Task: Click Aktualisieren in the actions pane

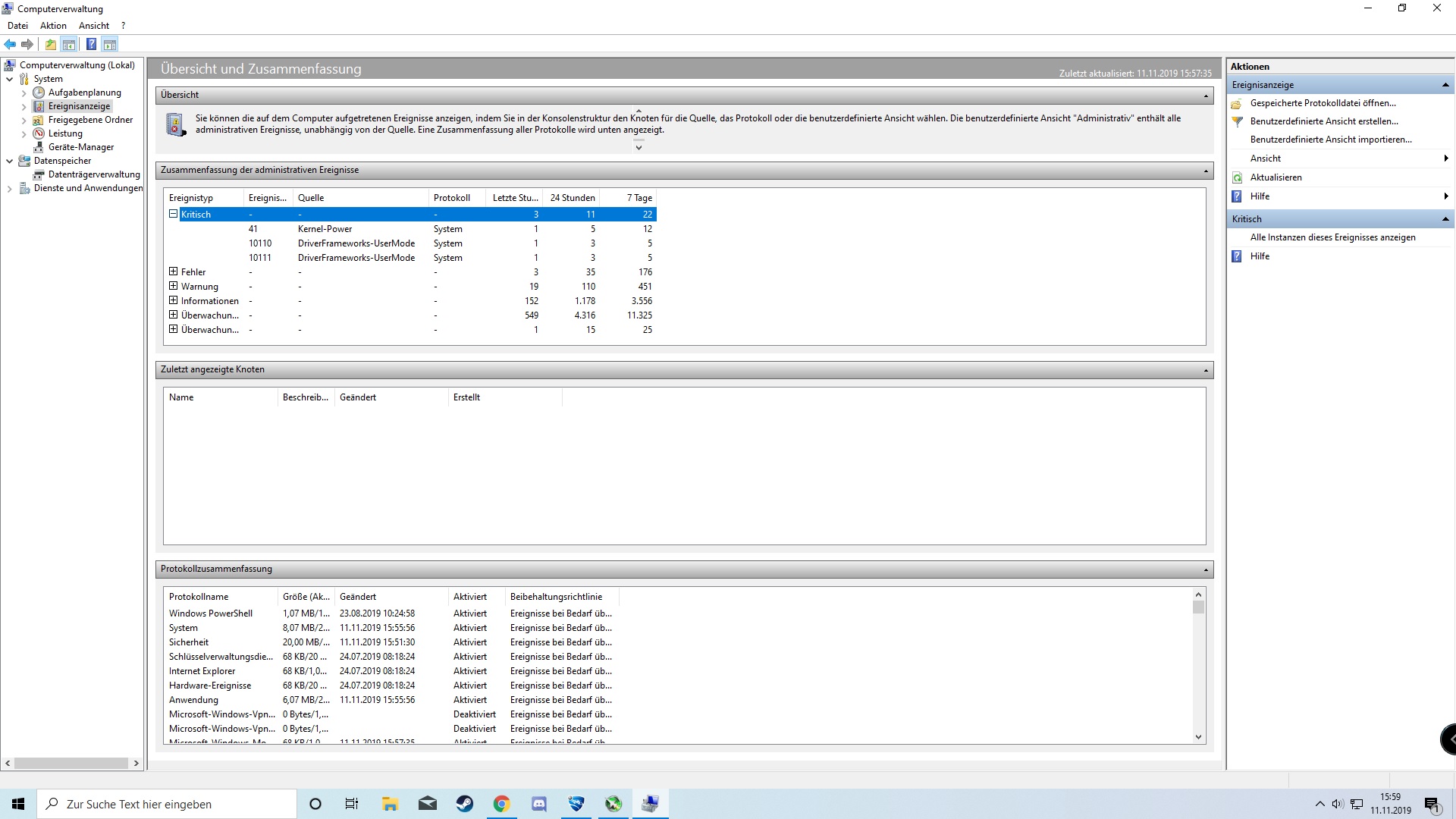Action: (1276, 177)
